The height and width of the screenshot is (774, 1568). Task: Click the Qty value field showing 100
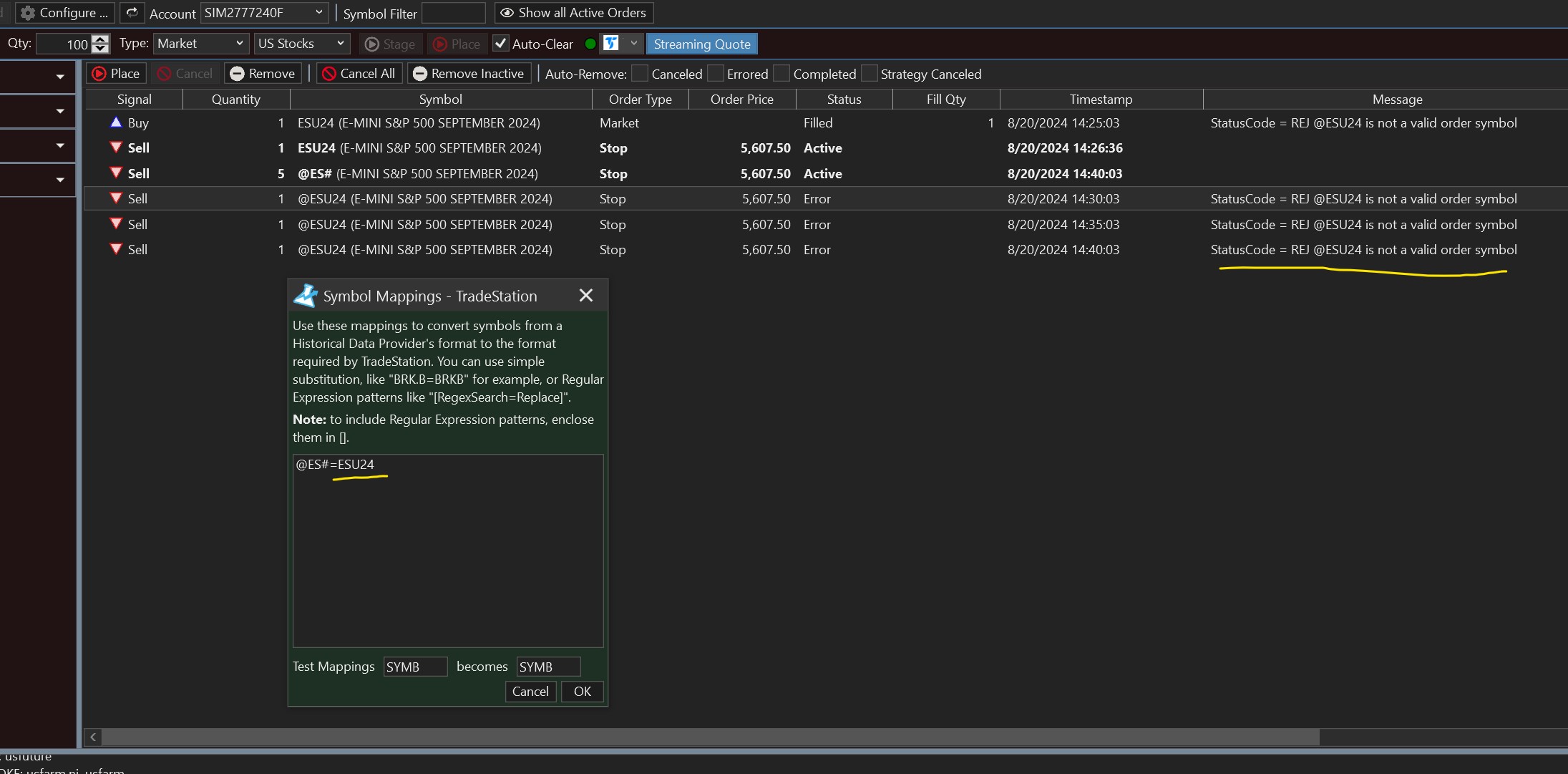[x=64, y=44]
